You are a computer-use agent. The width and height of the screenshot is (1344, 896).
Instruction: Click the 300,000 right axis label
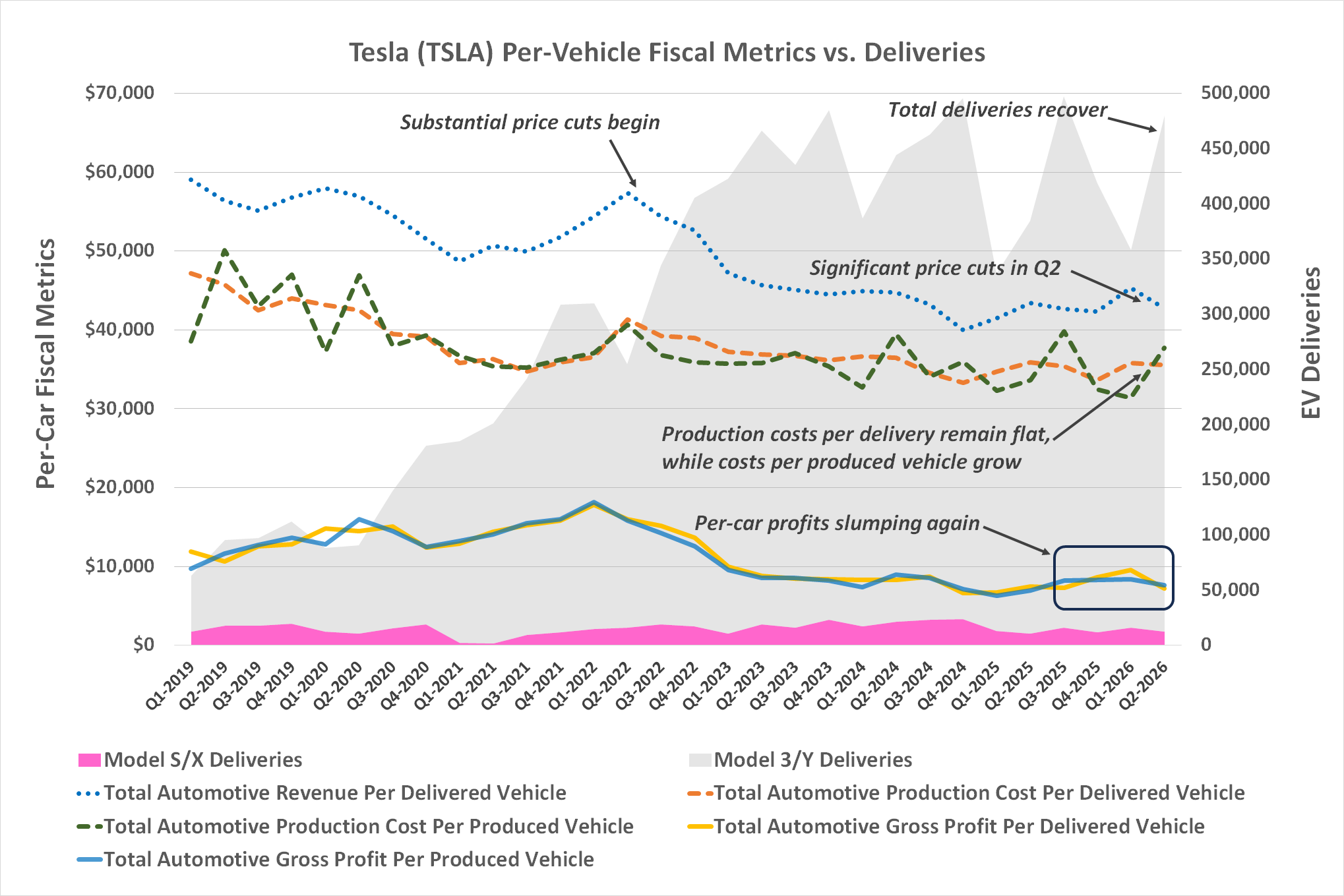click(1235, 314)
